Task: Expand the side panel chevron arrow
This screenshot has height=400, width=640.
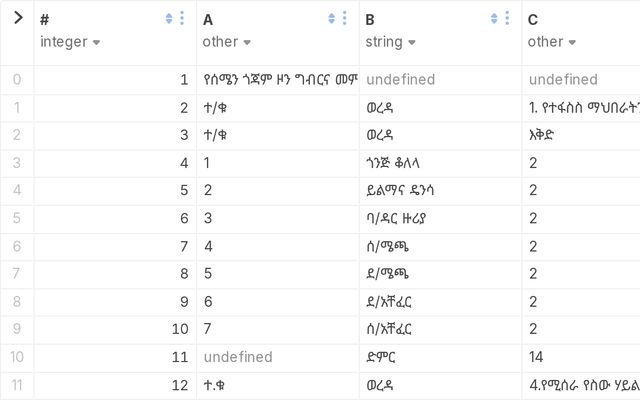Action: (17, 18)
